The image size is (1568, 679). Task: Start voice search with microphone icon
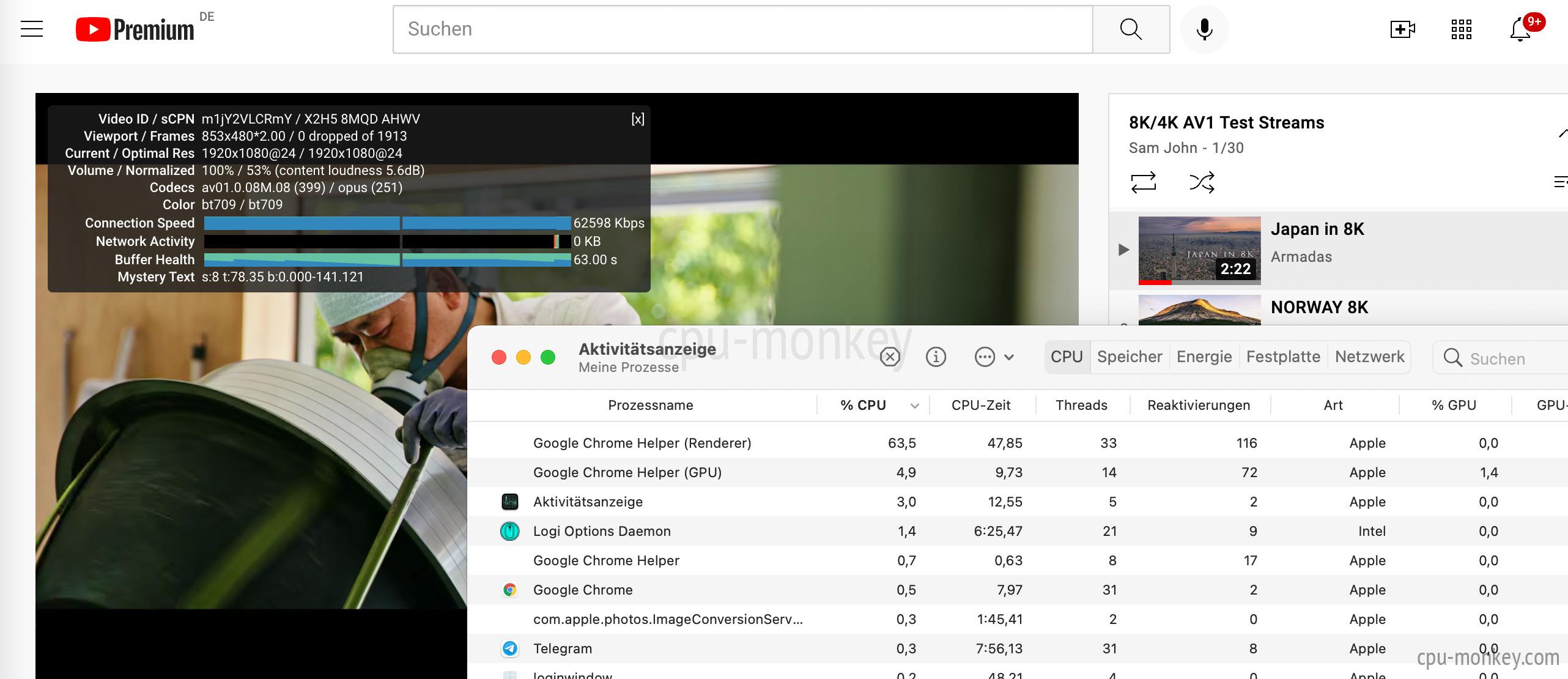[x=1204, y=29]
